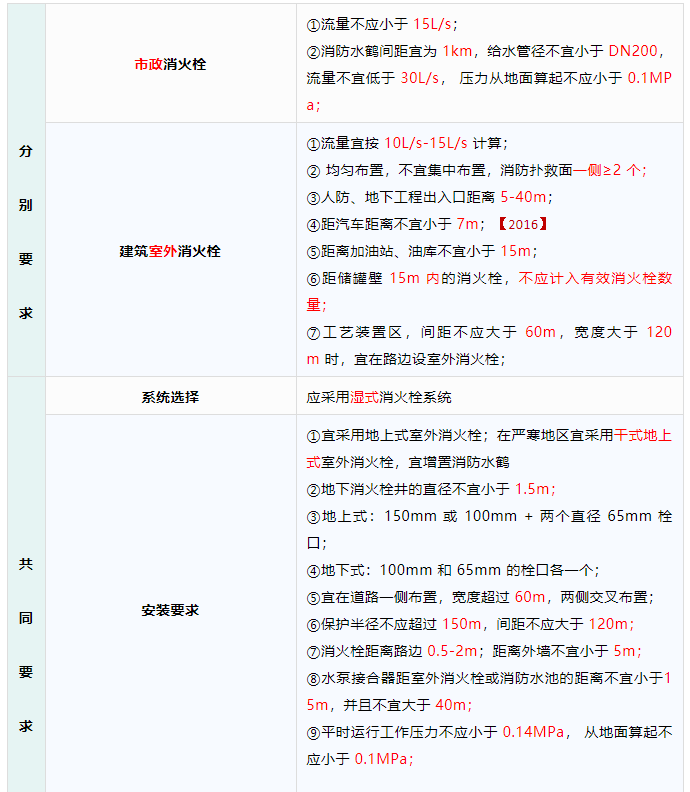Click the red 湿式 text in 系统选择 row
Image resolution: width=690 pixels, height=792 pixels.
(364, 397)
